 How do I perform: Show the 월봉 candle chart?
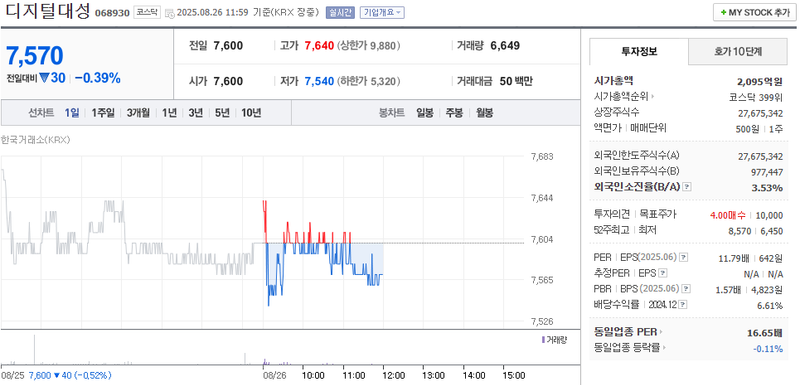(484, 113)
